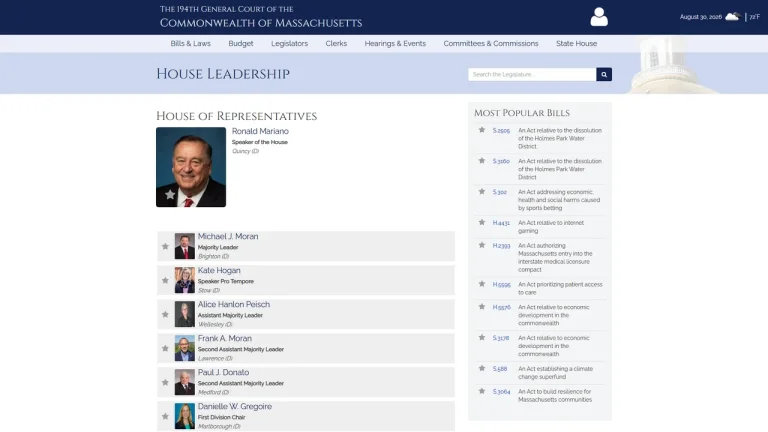
Task: Click Ronald Mariano's large portrait photo
Action: point(191,167)
